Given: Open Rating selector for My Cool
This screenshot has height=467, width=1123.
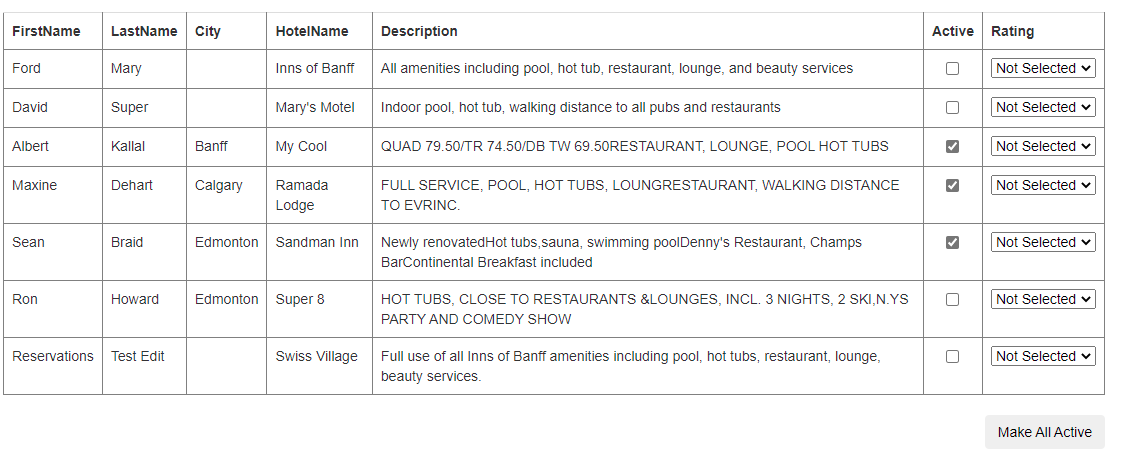Looking at the screenshot, I should [1043, 146].
